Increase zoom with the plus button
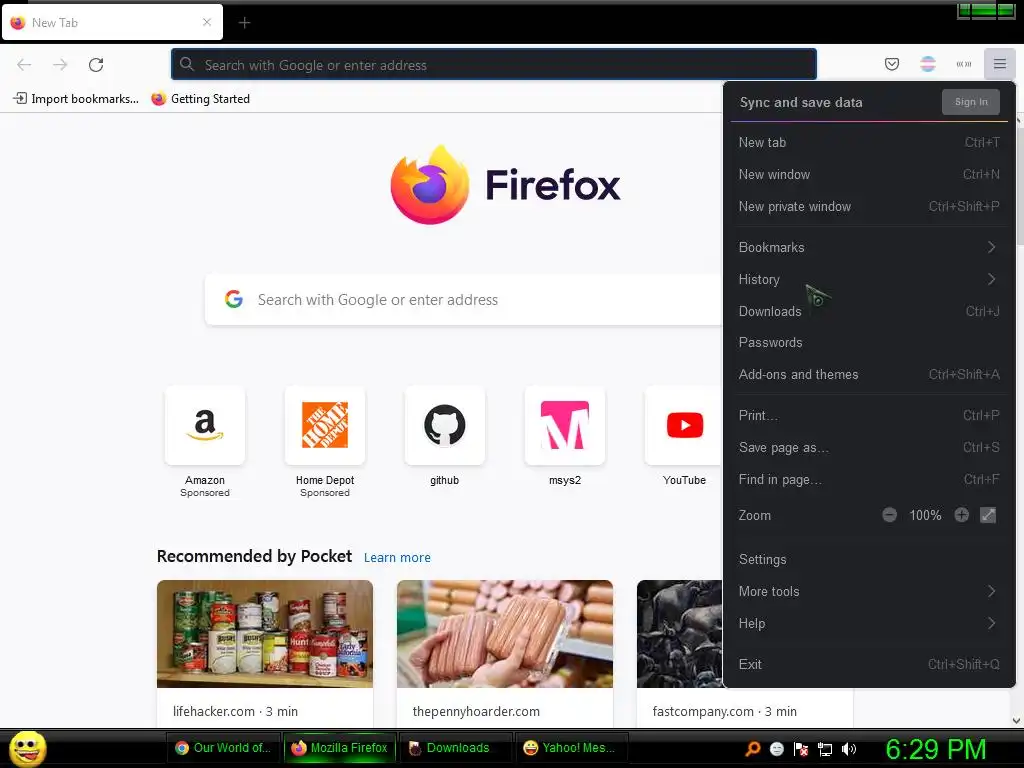Image resolution: width=1024 pixels, height=768 pixels. 961,515
